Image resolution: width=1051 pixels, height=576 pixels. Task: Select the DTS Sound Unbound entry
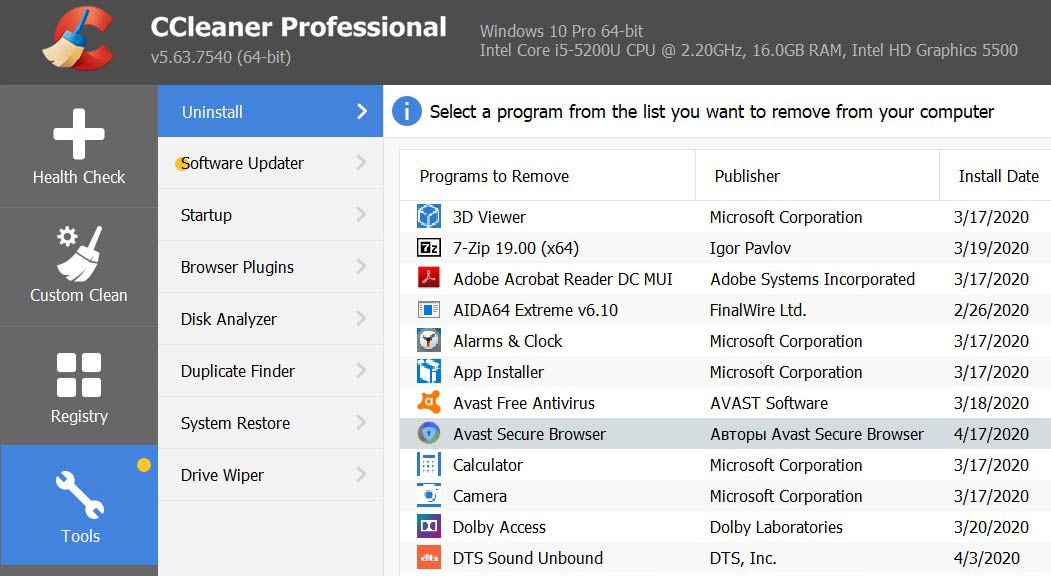tap(528, 558)
